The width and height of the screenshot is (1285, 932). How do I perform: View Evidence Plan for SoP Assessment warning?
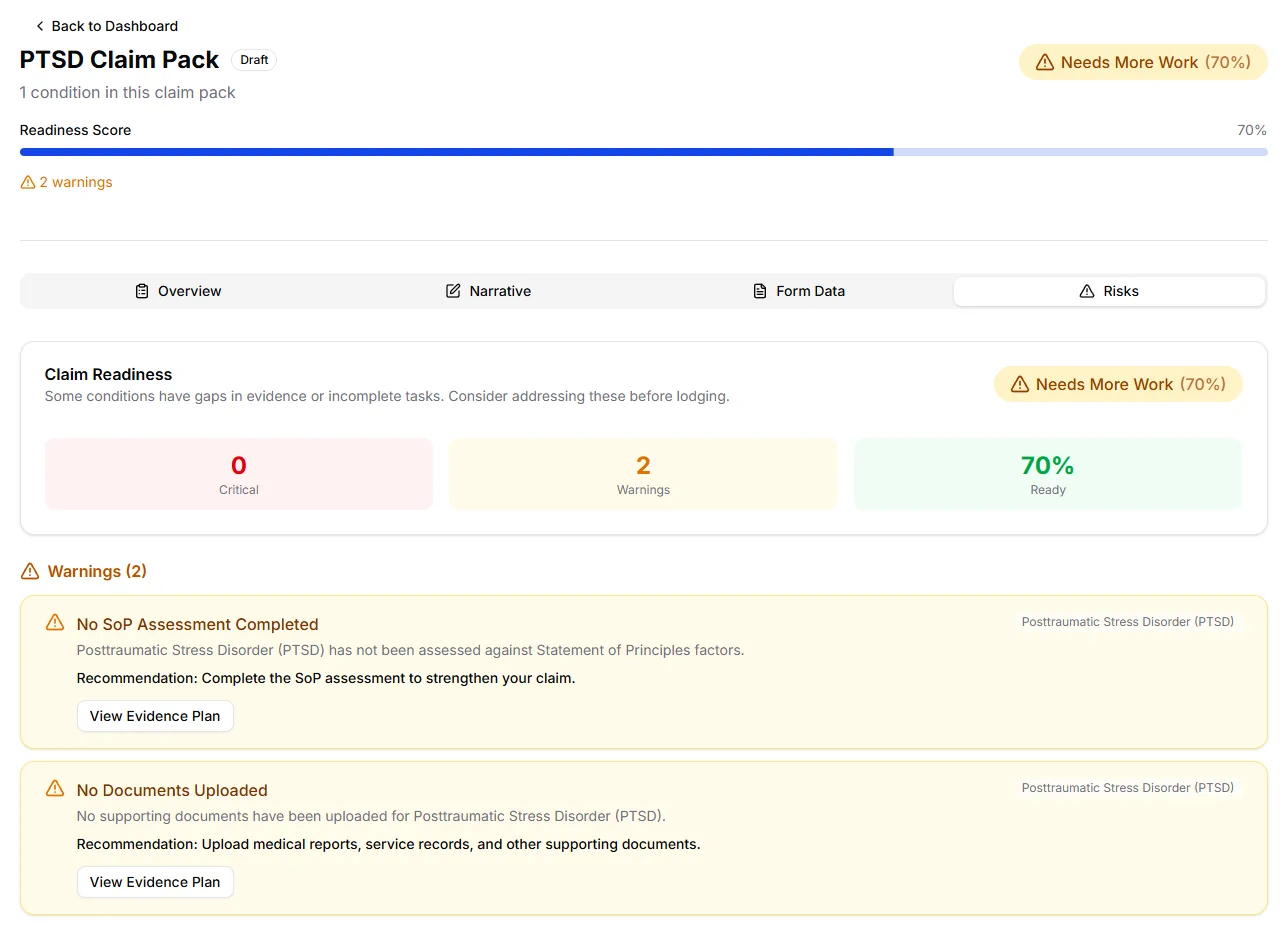pyautogui.click(x=155, y=716)
